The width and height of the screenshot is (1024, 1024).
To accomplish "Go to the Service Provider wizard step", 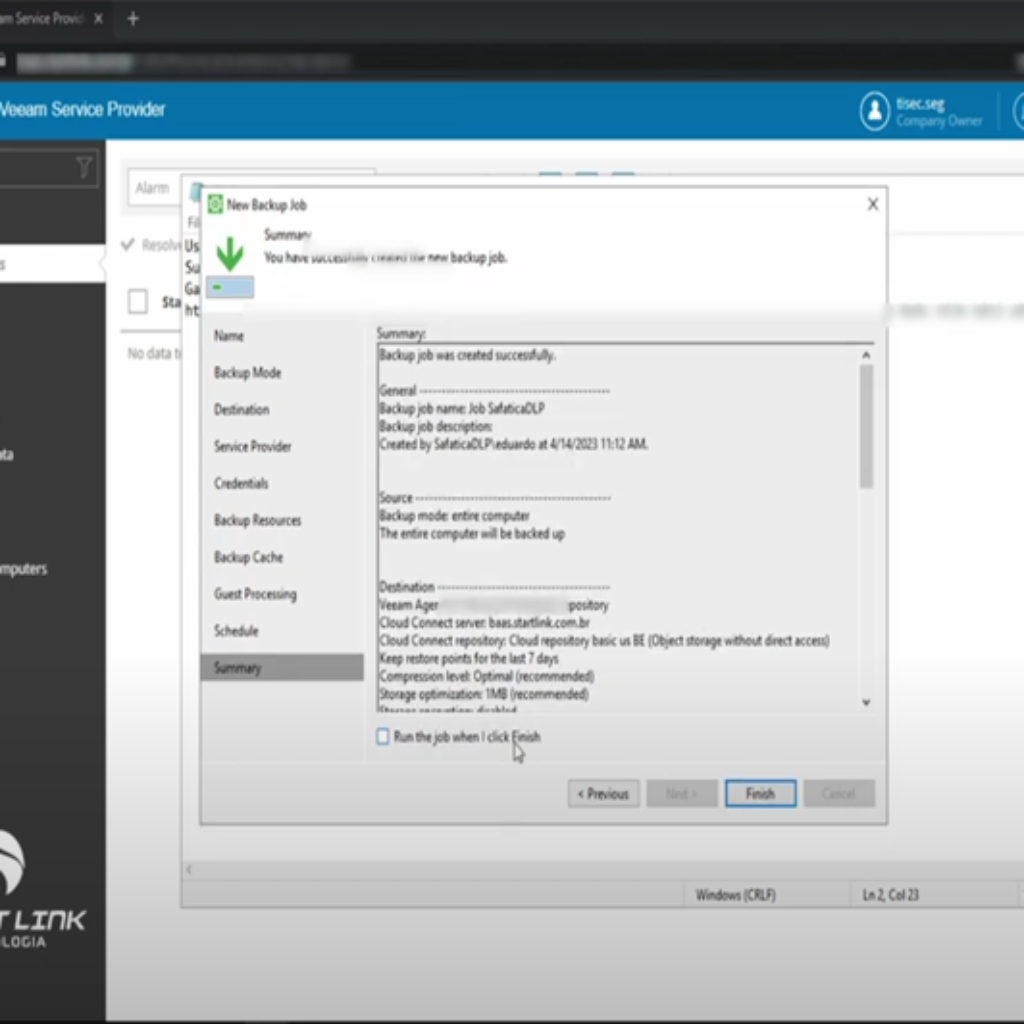I will click(253, 447).
